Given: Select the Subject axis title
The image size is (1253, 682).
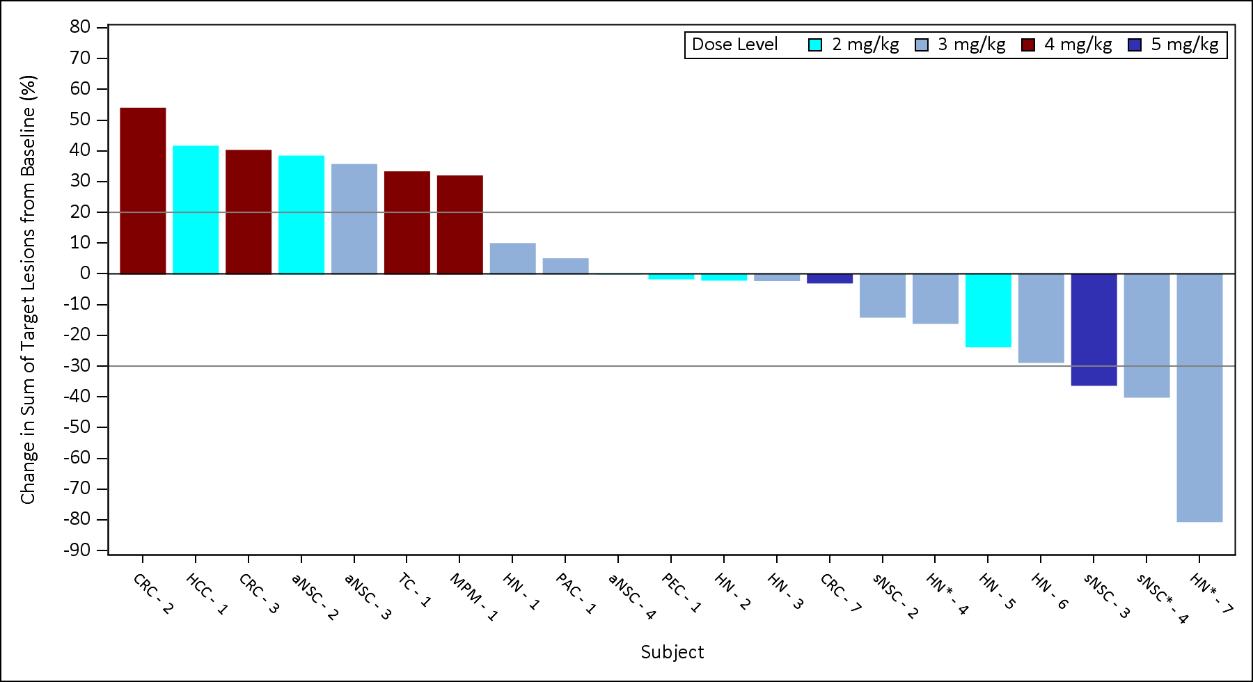Looking at the screenshot, I should coord(672,652).
